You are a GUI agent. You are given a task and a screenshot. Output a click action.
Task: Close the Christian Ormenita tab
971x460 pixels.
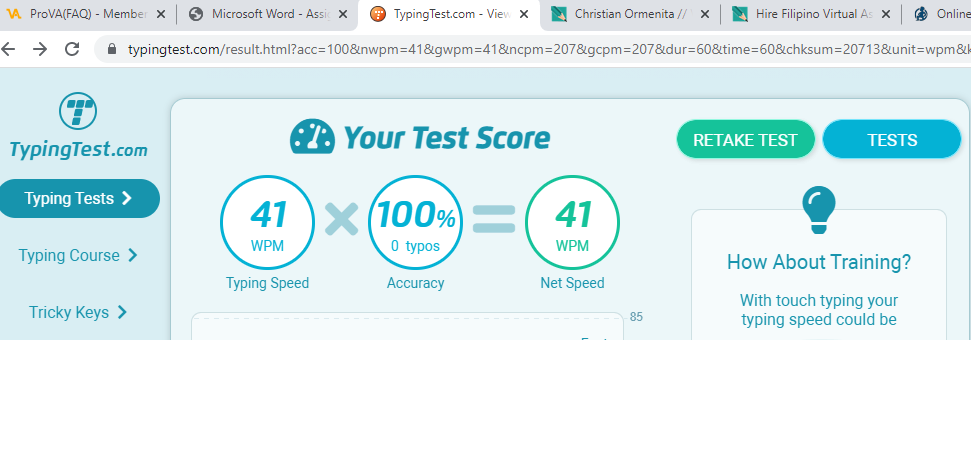coord(705,14)
